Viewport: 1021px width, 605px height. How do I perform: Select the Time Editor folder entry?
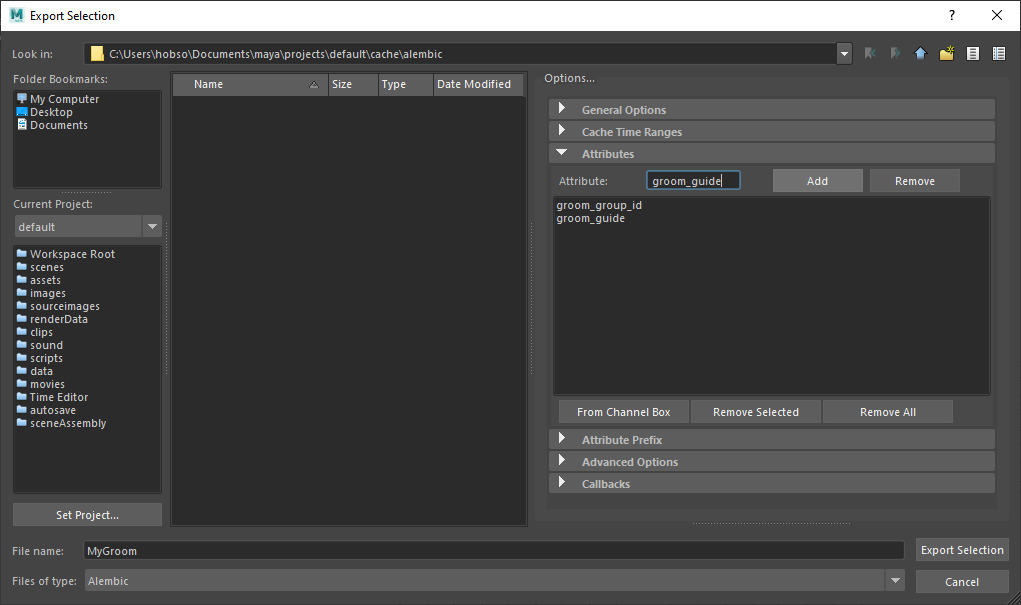pyautogui.click(x=63, y=397)
